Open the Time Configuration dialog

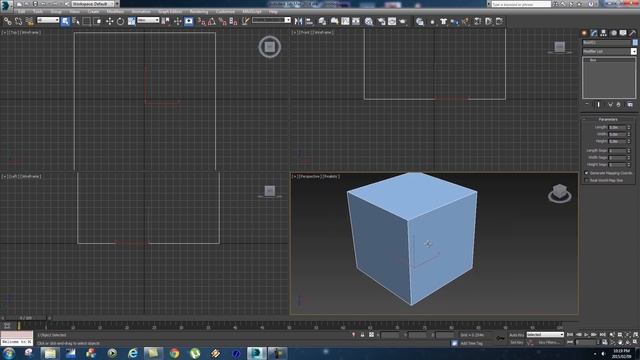pyautogui.click(x=605, y=342)
